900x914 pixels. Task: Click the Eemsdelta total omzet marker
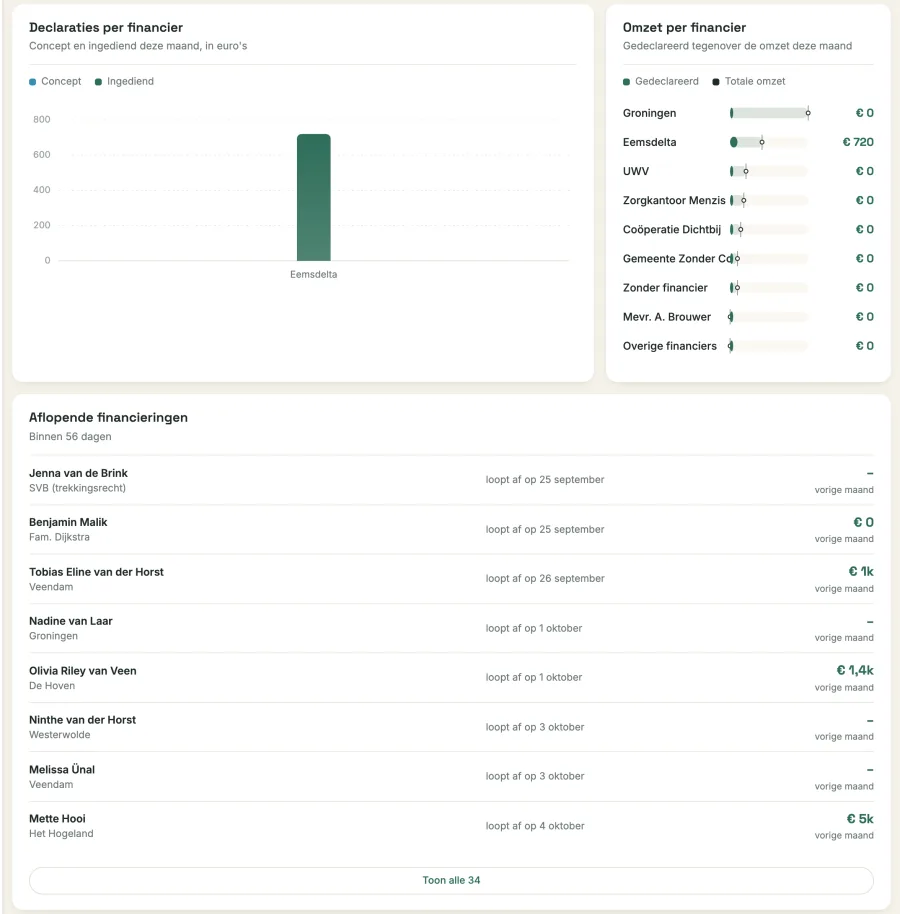pos(762,142)
